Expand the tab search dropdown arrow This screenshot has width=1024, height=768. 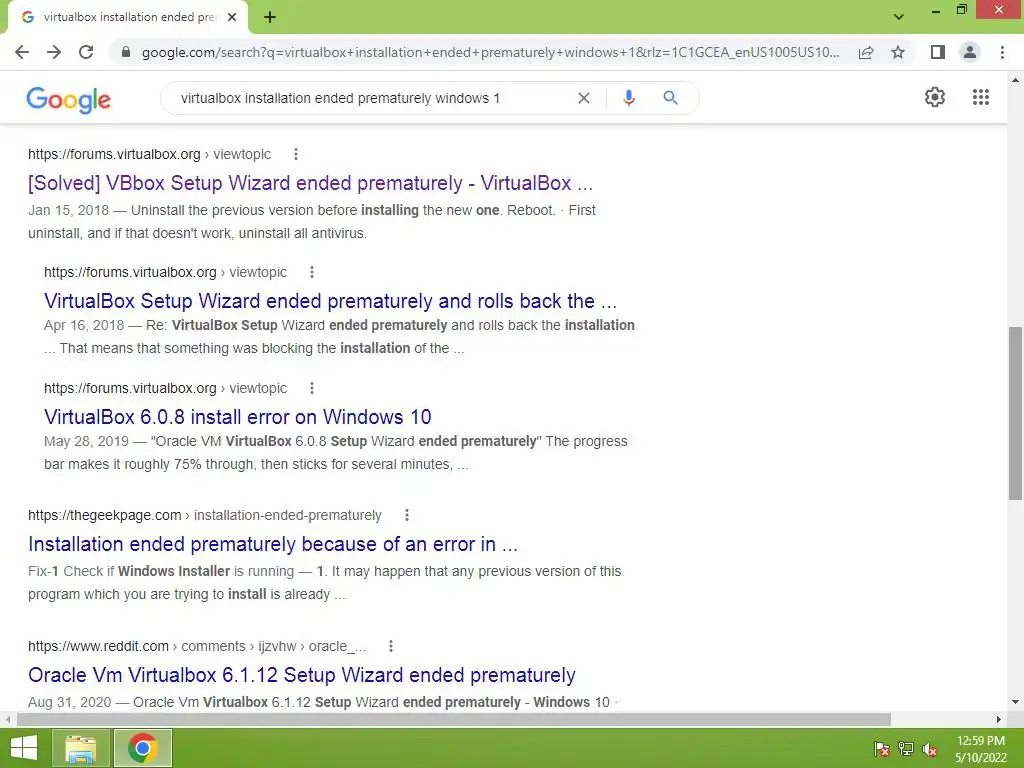899,17
